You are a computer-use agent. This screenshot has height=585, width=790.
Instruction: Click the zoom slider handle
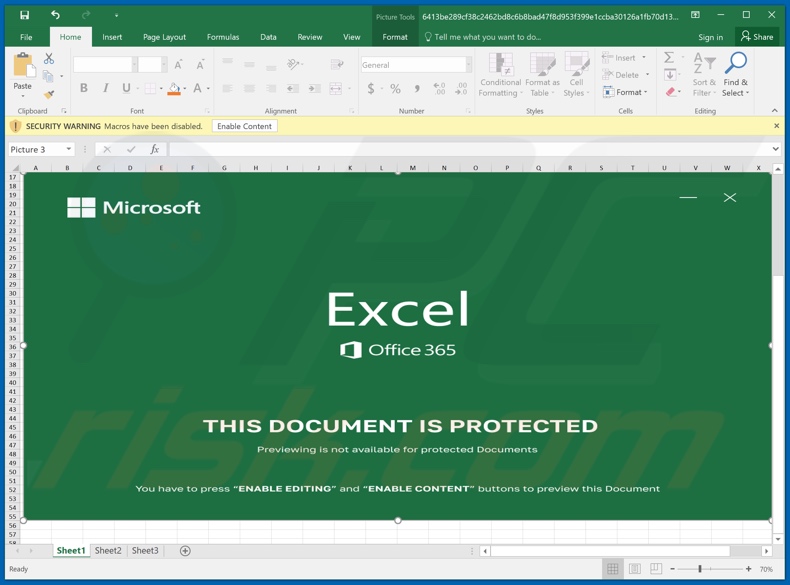click(700, 569)
